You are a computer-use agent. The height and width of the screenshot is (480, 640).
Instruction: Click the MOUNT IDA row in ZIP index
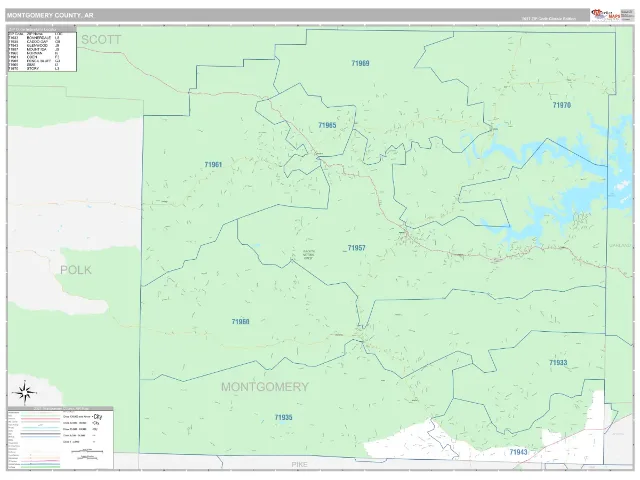tap(35, 49)
